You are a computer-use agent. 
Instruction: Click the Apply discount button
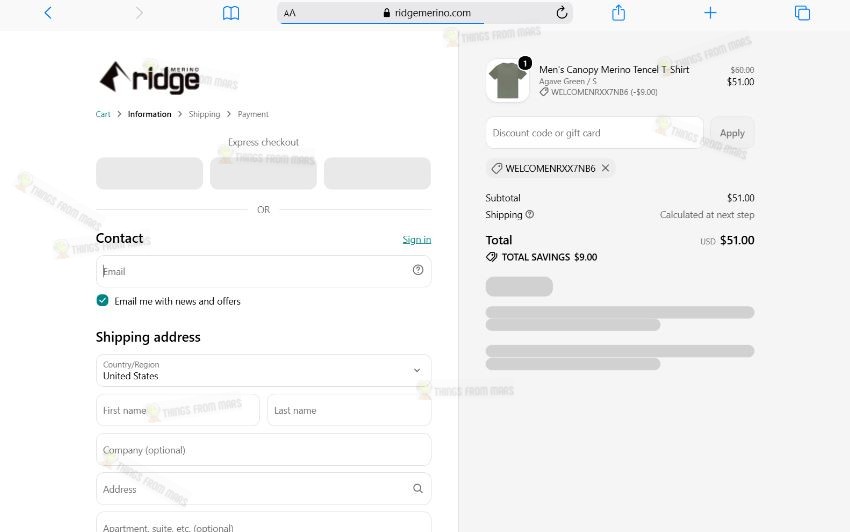tap(732, 133)
